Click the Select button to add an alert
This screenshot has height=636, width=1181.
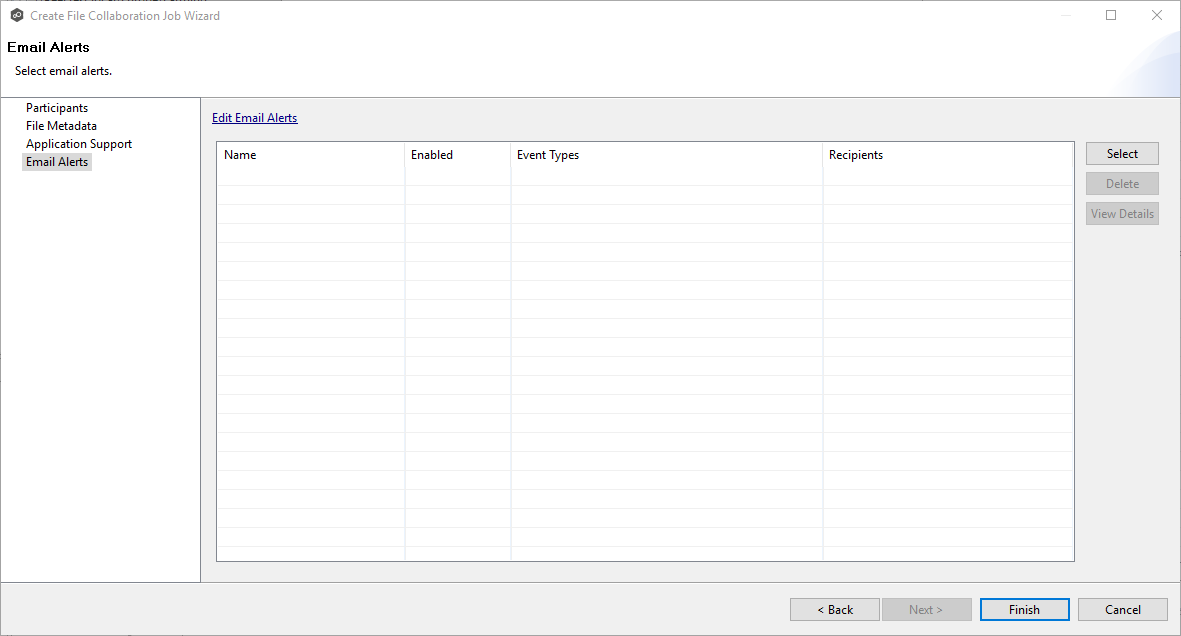pyautogui.click(x=1121, y=153)
